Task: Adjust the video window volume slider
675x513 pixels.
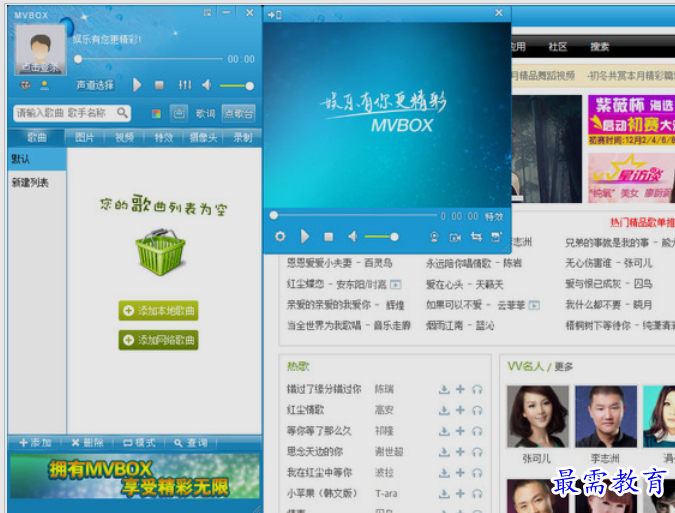Action: [x=382, y=237]
